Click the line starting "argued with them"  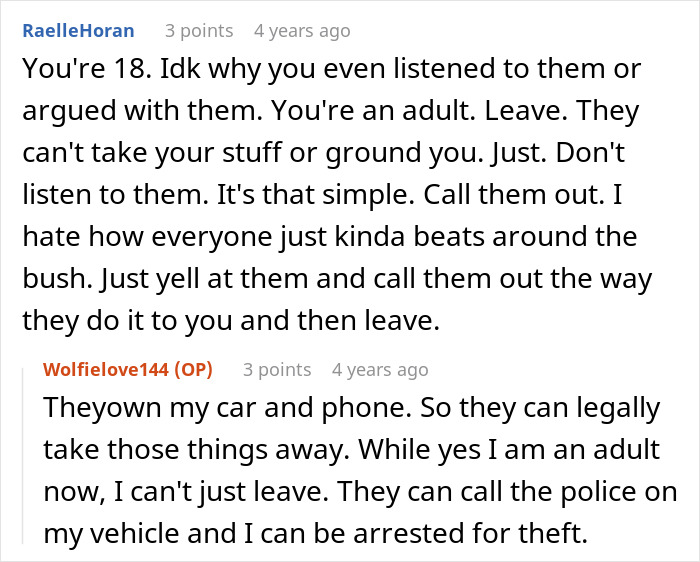pos(330,113)
